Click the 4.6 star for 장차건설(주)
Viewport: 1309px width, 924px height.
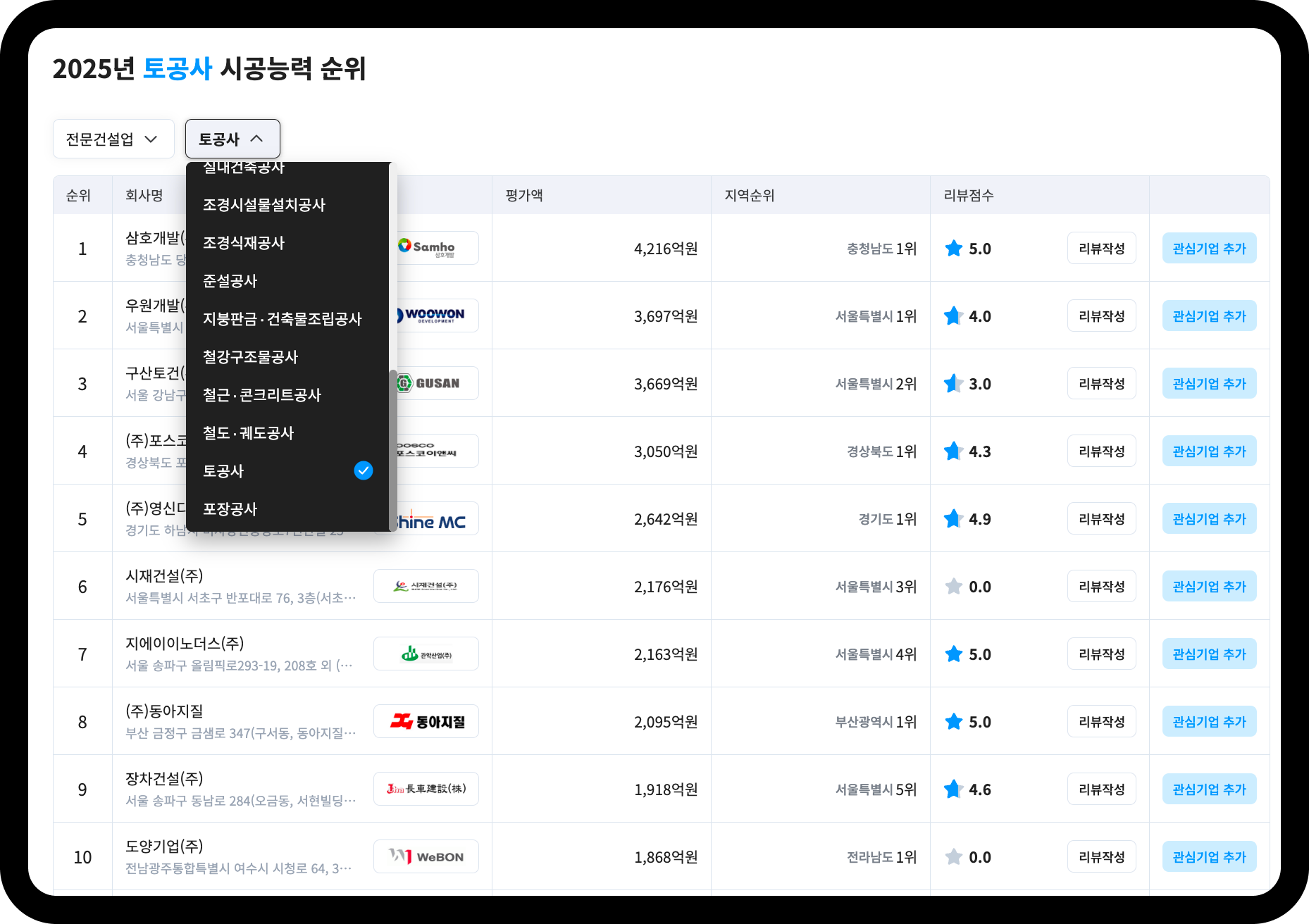[x=954, y=789]
